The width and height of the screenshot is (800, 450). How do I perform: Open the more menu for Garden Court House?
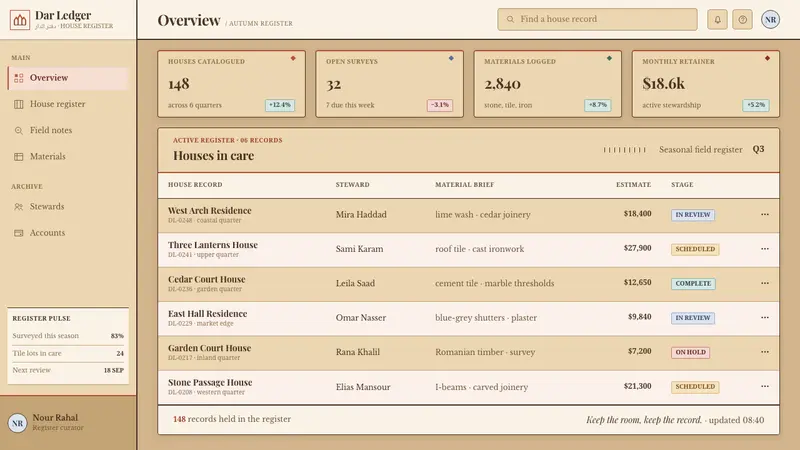(765, 352)
